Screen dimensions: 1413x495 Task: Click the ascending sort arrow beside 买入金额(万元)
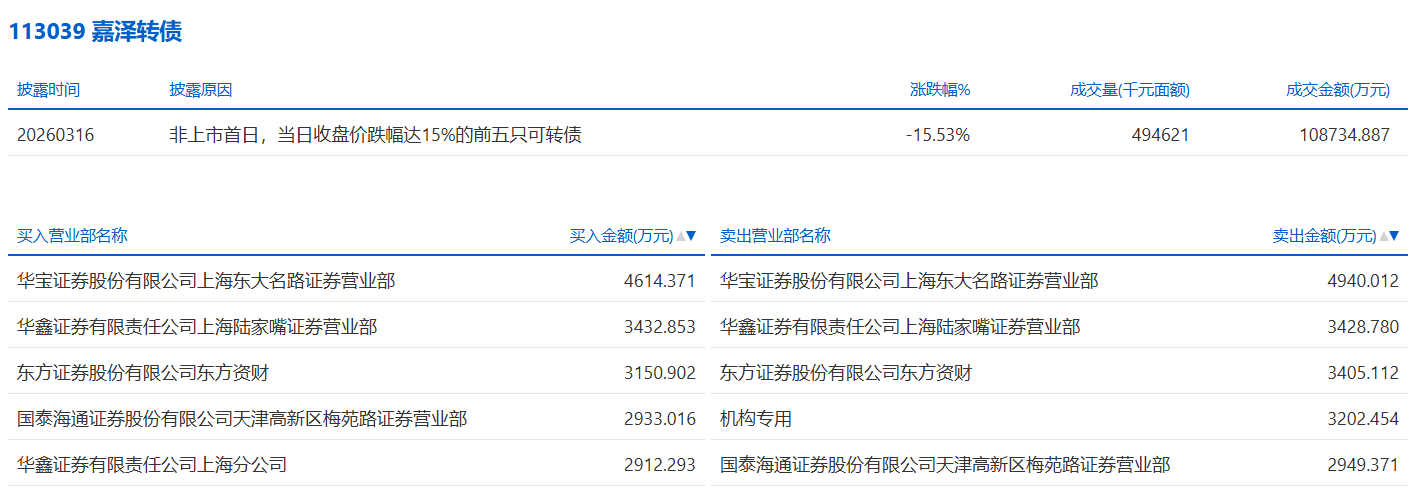pos(680,236)
